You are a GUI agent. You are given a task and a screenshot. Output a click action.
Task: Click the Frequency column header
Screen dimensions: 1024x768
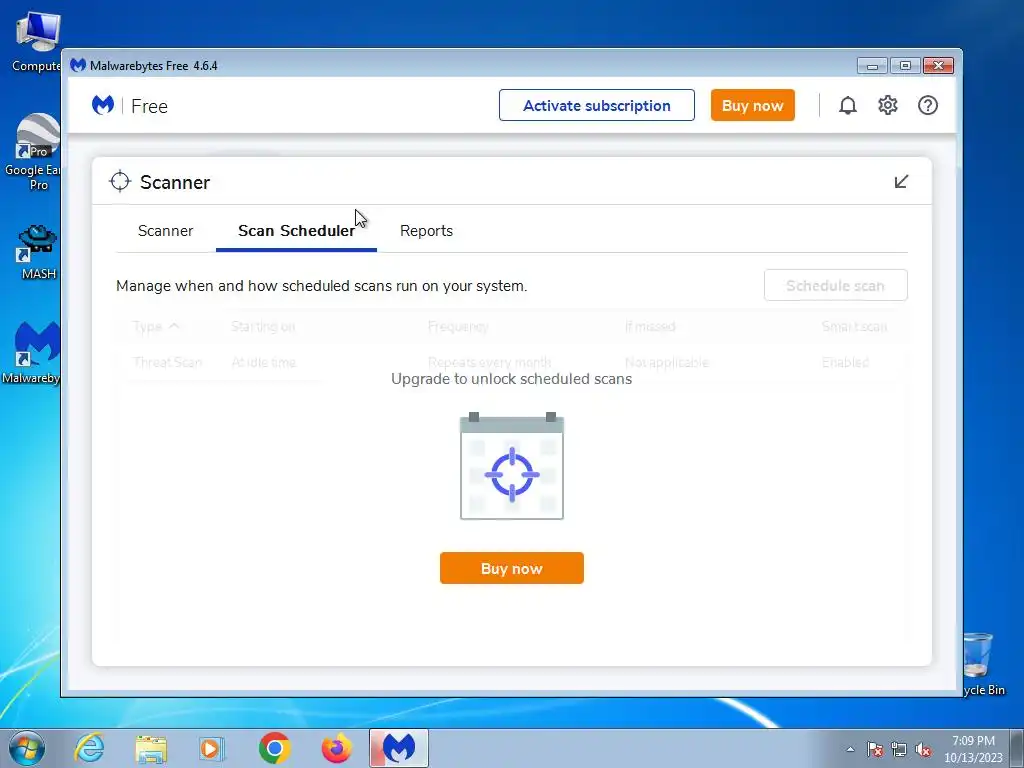(x=458, y=327)
